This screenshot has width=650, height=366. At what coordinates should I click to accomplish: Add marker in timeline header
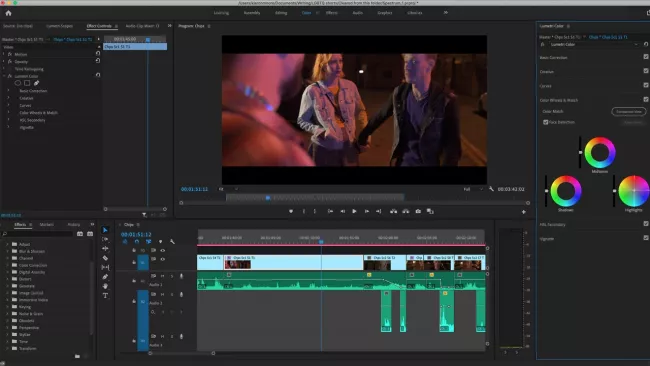point(160,242)
